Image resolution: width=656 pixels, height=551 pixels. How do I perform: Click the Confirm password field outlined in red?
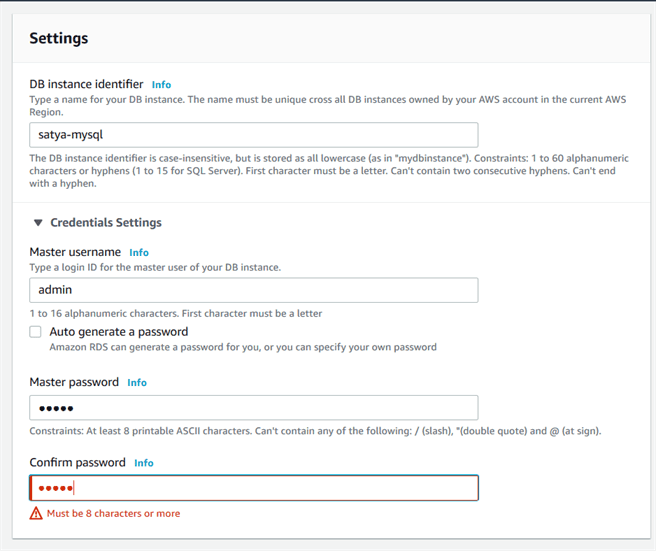coord(253,488)
